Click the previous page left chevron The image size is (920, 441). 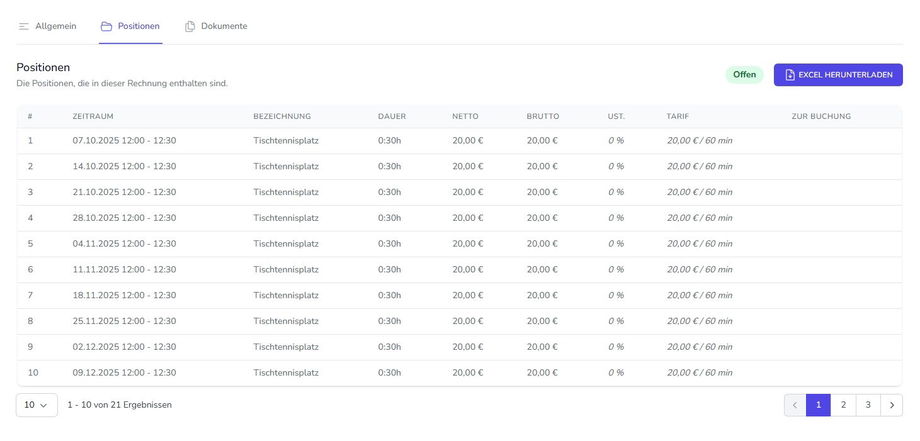coord(795,405)
